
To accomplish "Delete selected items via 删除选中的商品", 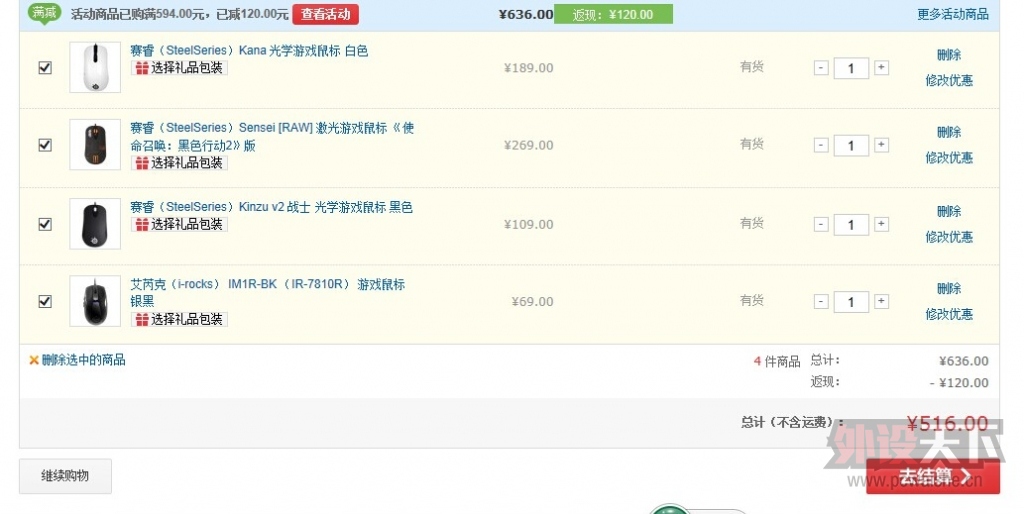I will (x=84, y=360).
